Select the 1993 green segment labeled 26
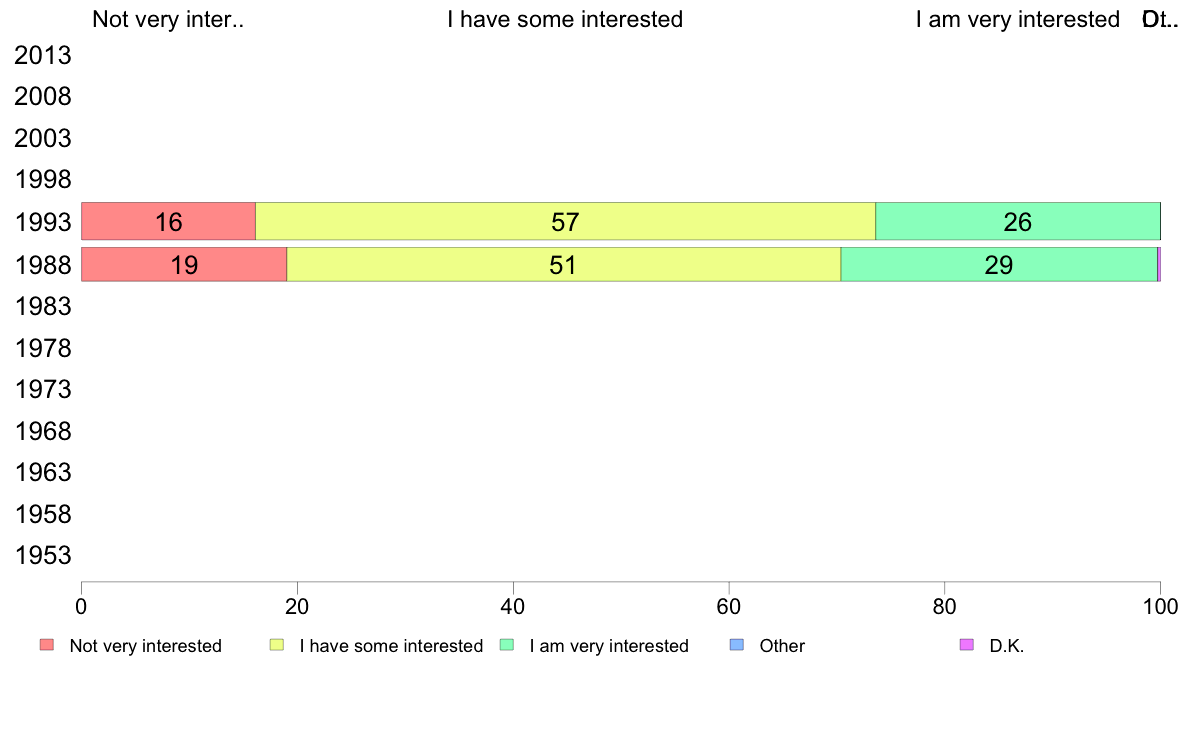 (x=1018, y=221)
